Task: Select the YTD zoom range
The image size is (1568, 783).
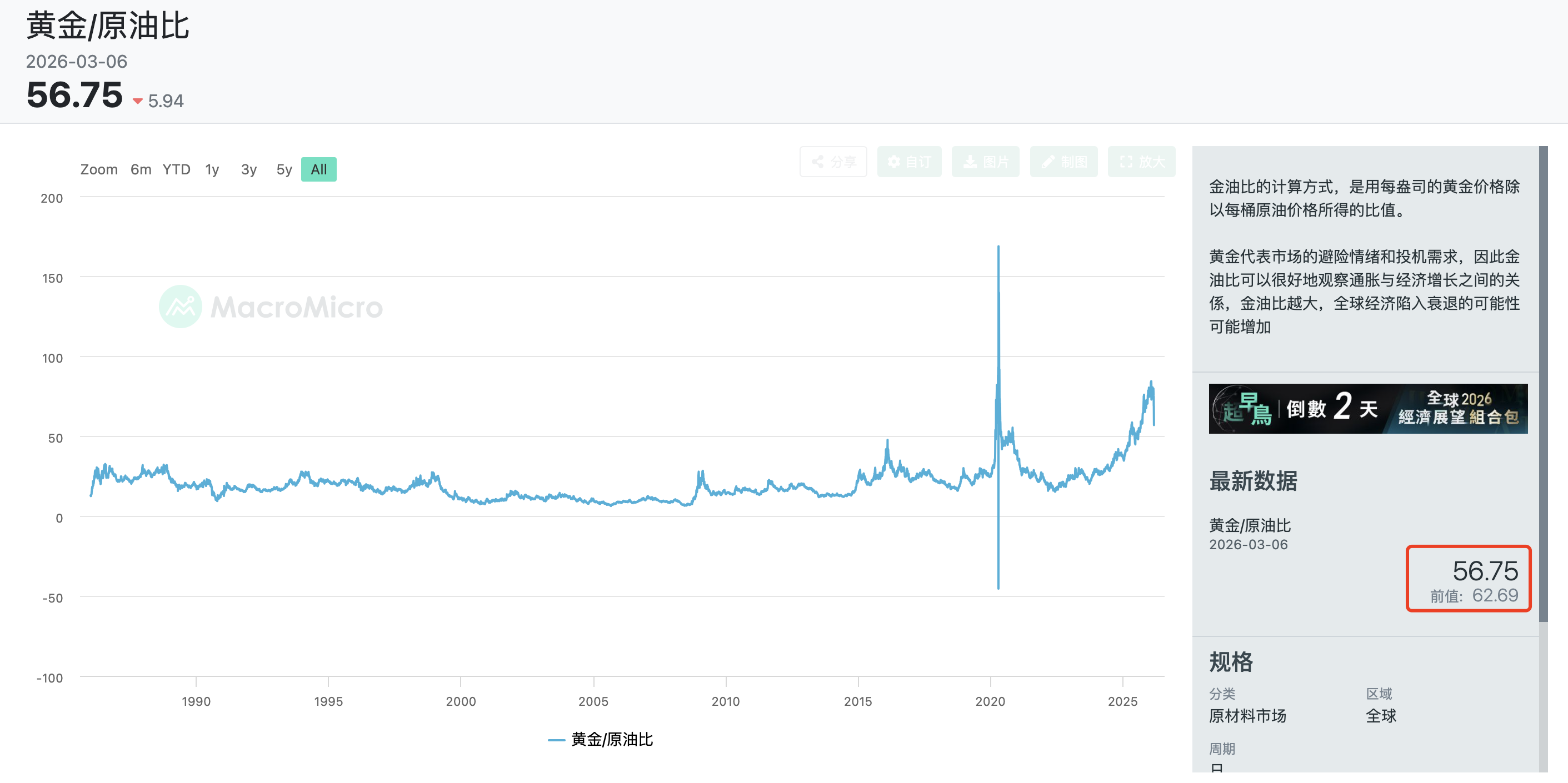Action: pos(176,170)
